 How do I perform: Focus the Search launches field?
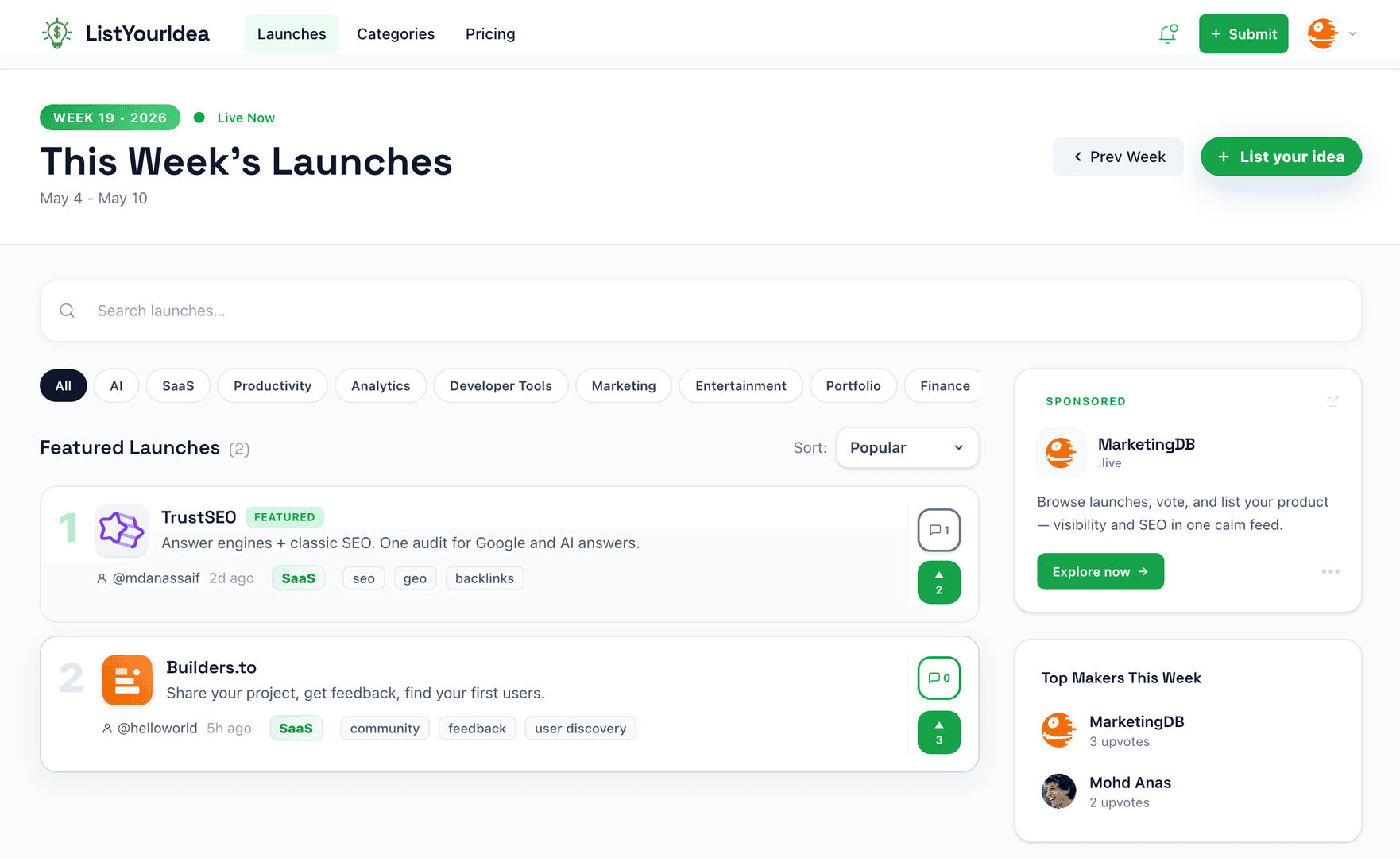(701, 311)
